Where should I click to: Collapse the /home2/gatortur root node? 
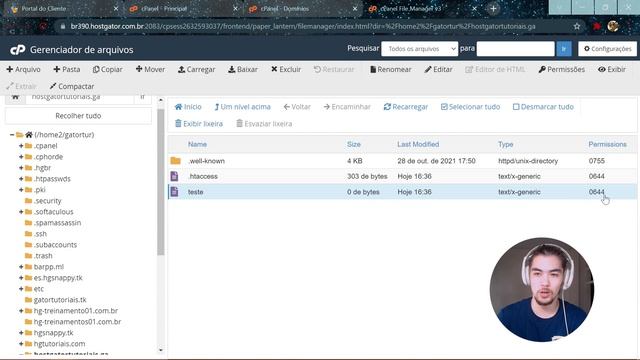point(12,135)
